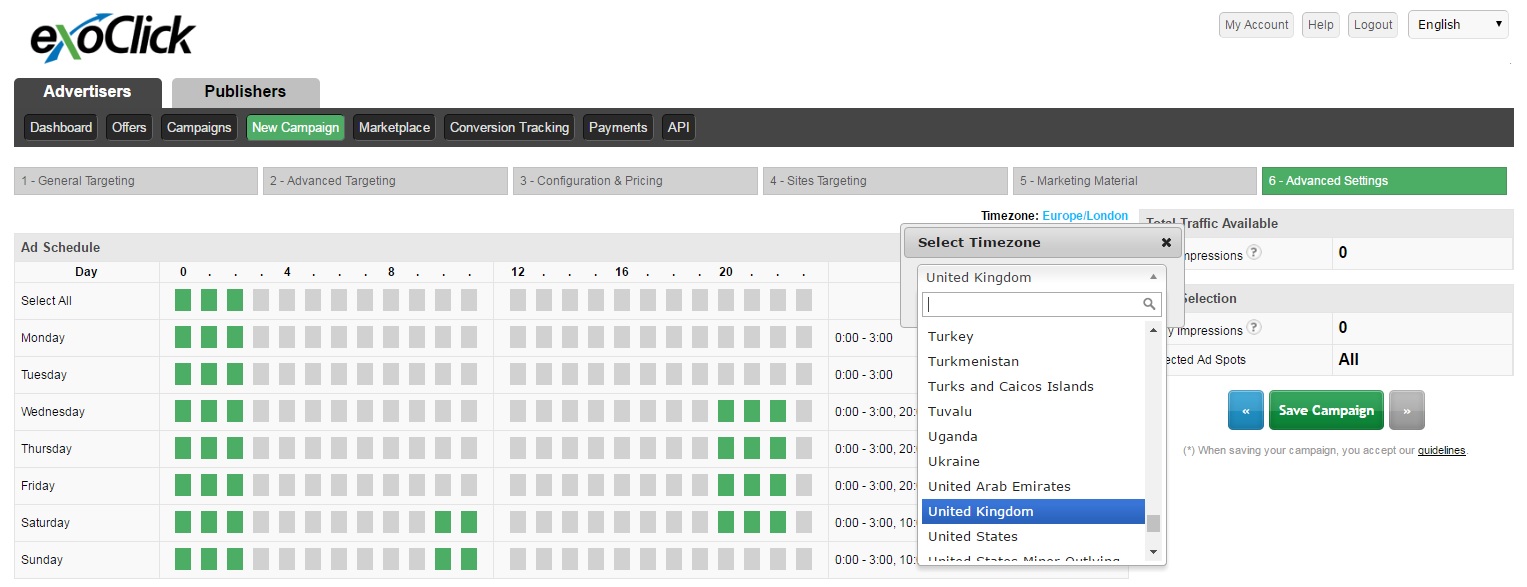Toggle Sunday hour 11 schedule box
1527x587 pixels.
pyautogui.click(x=469, y=559)
